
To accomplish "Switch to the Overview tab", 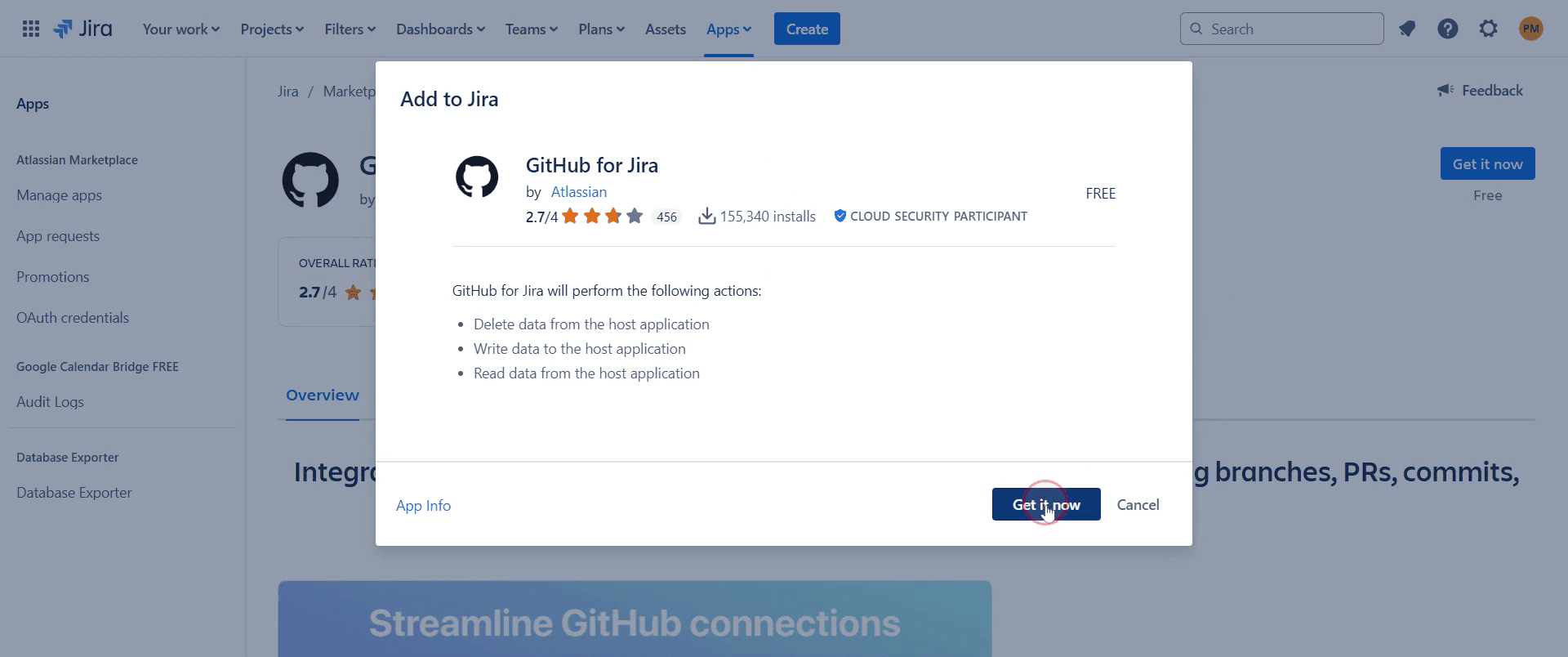I will pyautogui.click(x=322, y=395).
